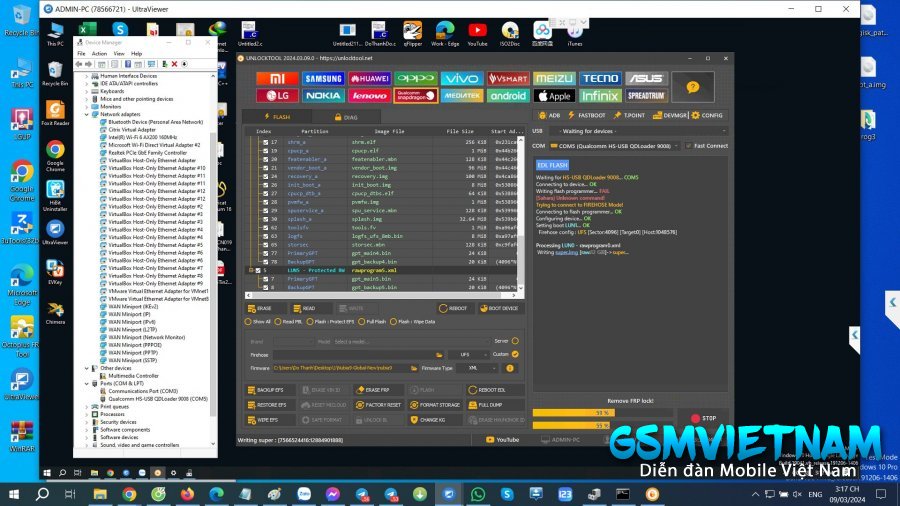Switch to the FLASH tab
This screenshot has width=900, height=506.
point(278,117)
